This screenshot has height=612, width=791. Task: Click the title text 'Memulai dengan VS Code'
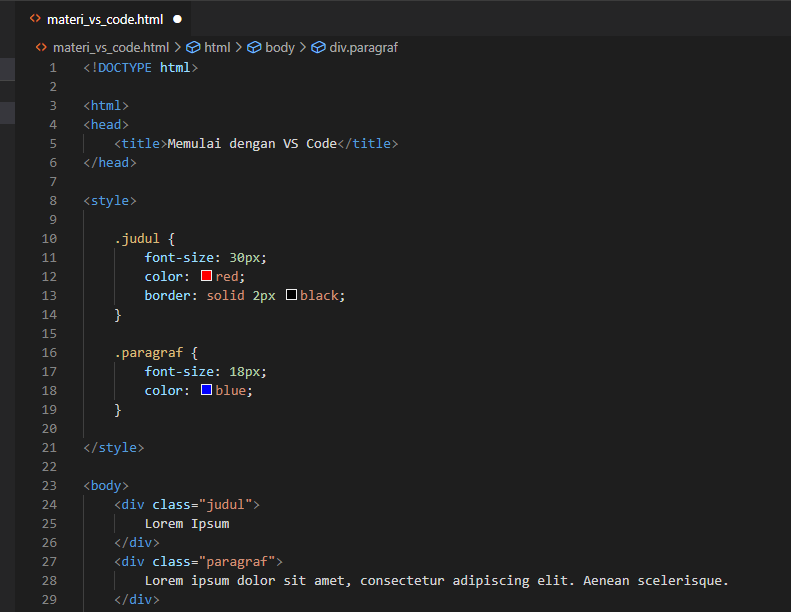click(252, 144)
